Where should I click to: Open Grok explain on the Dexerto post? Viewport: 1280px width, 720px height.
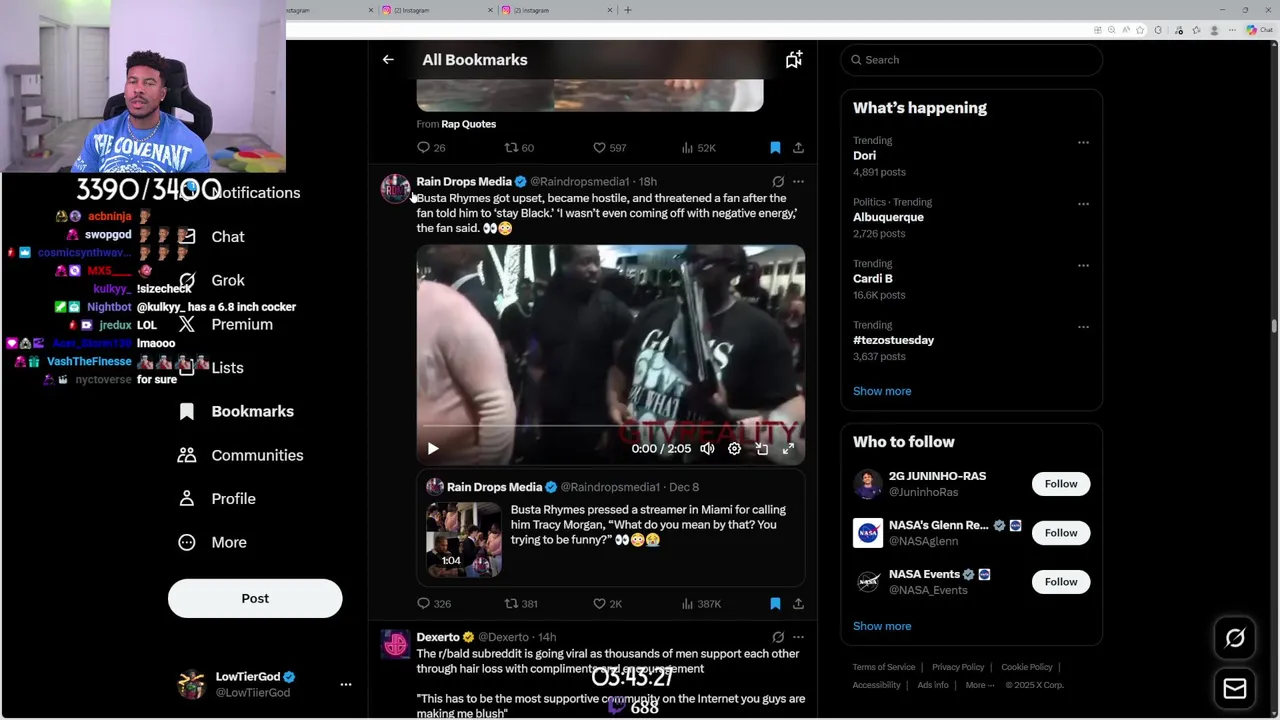tap(778, 637)
